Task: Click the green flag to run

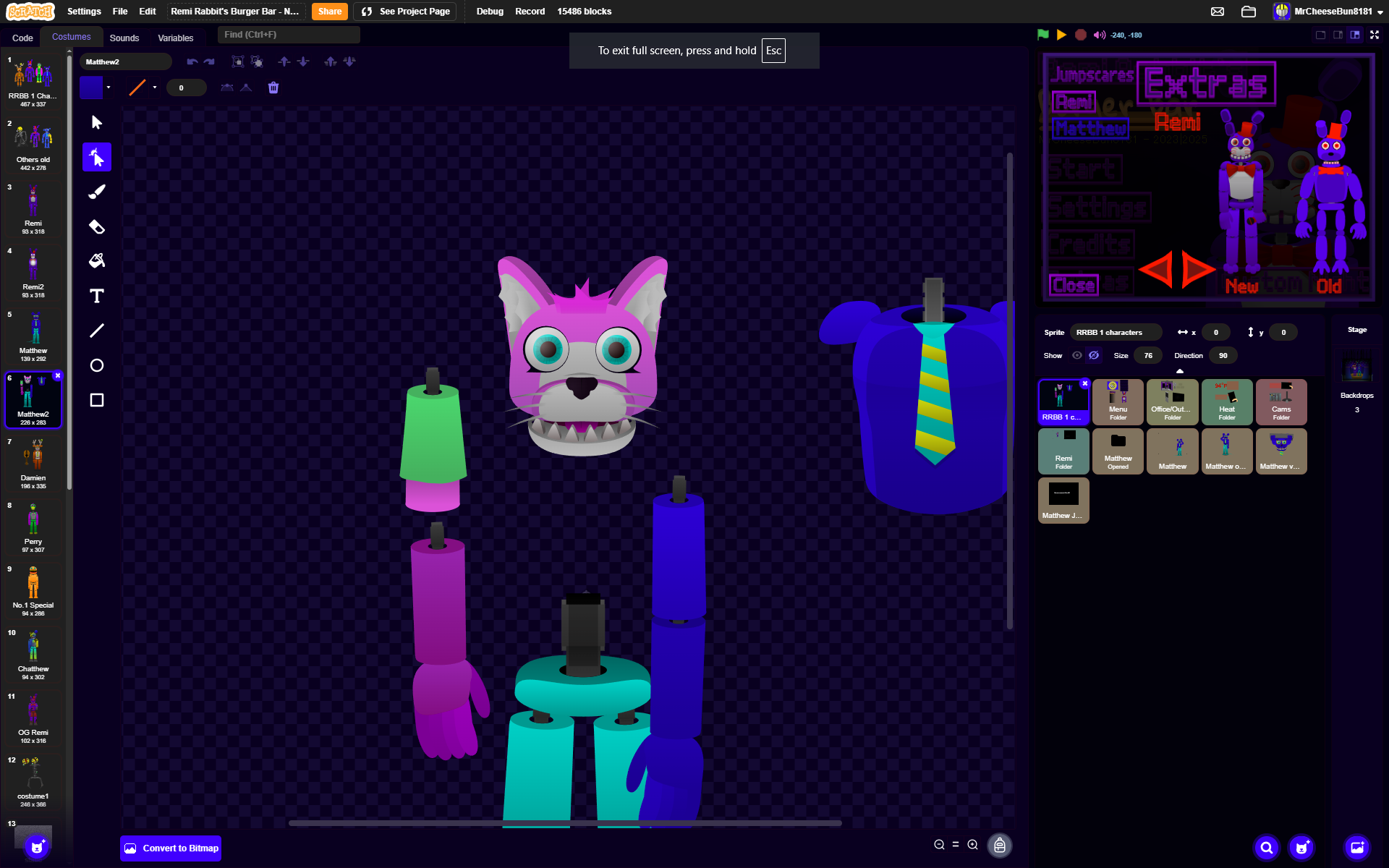Action: [x=1042, y=35]
